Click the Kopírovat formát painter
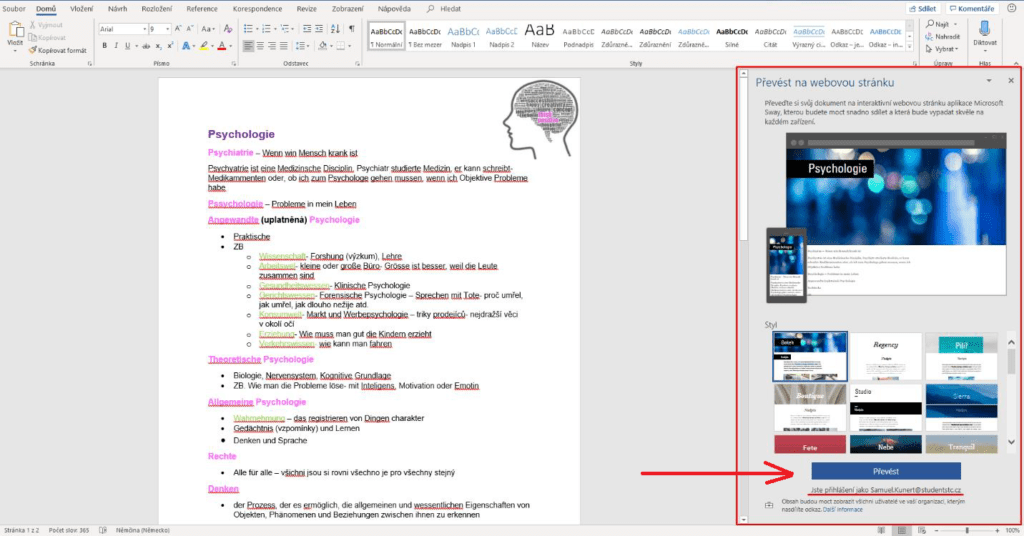Screen dimensions: 1024x536 57,49
